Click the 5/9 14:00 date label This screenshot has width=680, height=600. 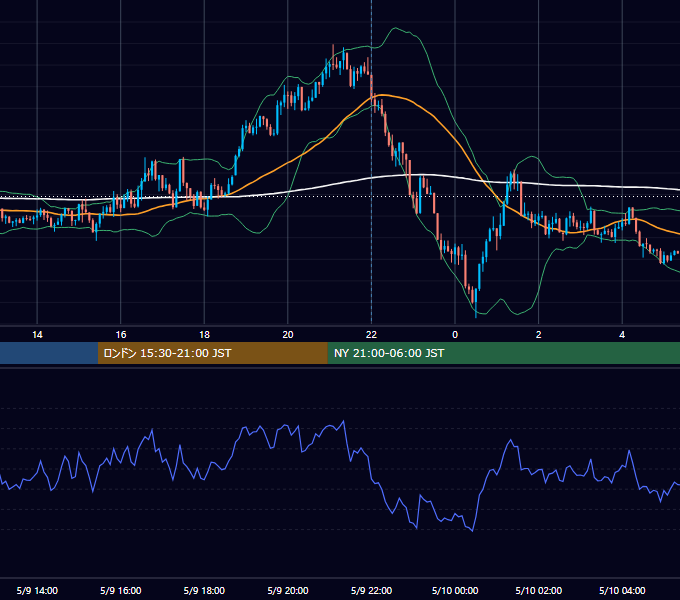37,590
